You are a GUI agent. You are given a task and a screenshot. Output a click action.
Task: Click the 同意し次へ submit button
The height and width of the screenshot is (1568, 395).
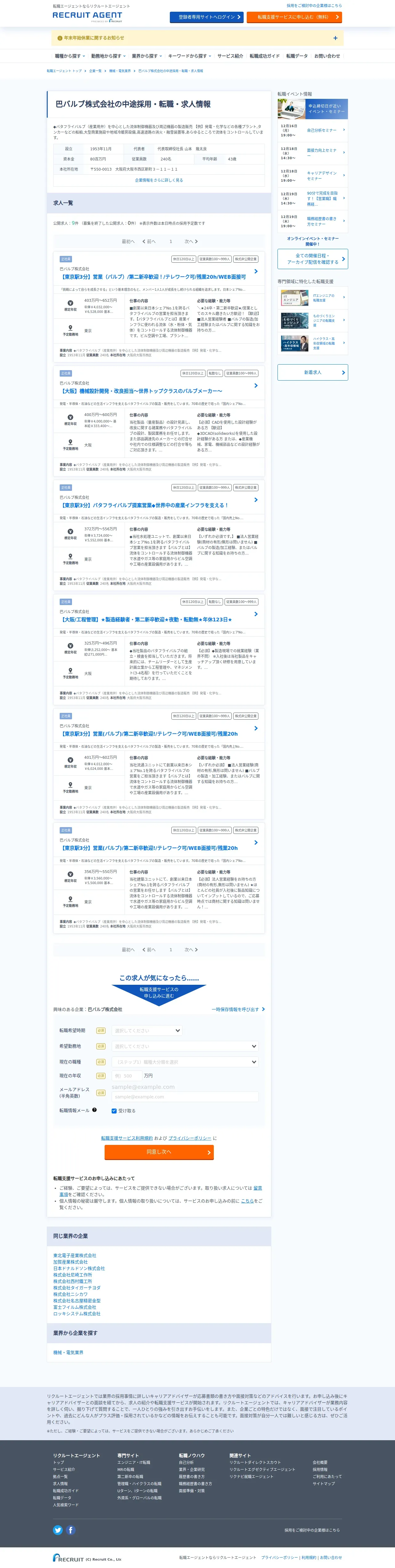159,1152
